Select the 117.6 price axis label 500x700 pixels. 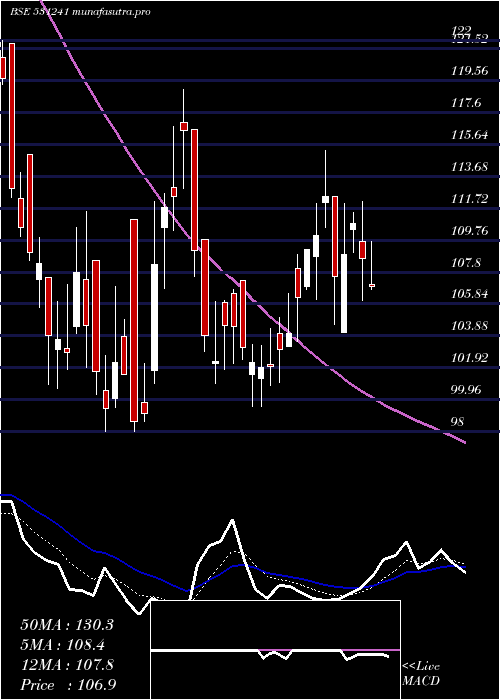(466, 103)
